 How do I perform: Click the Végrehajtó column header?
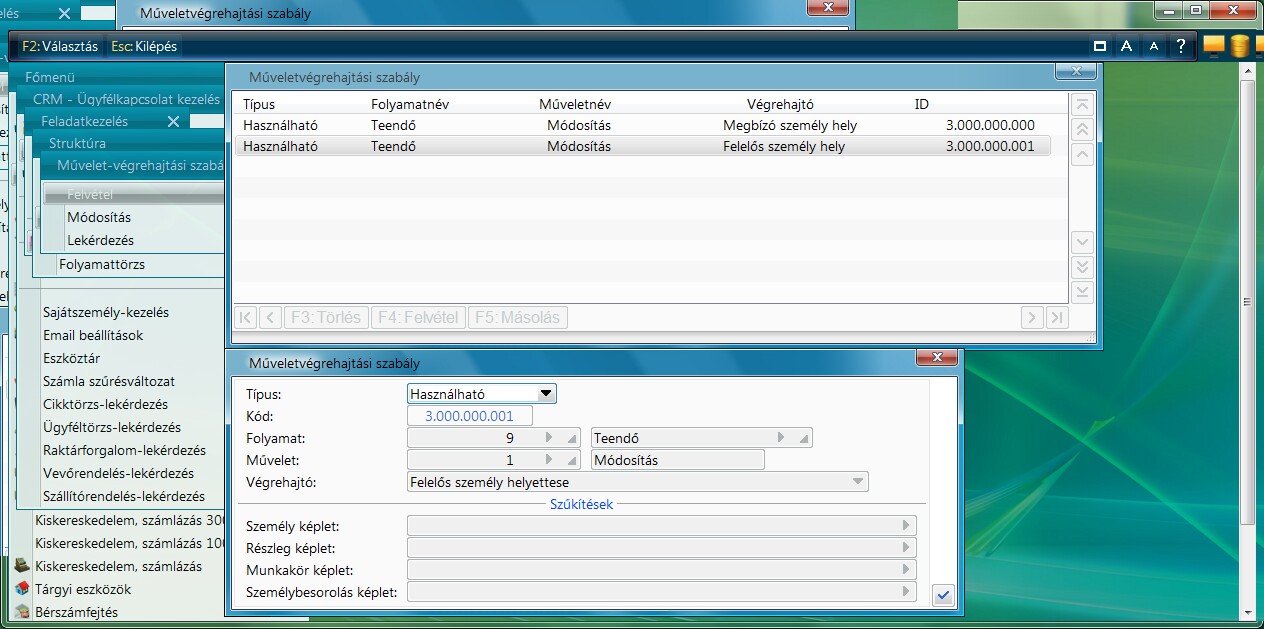781,104
